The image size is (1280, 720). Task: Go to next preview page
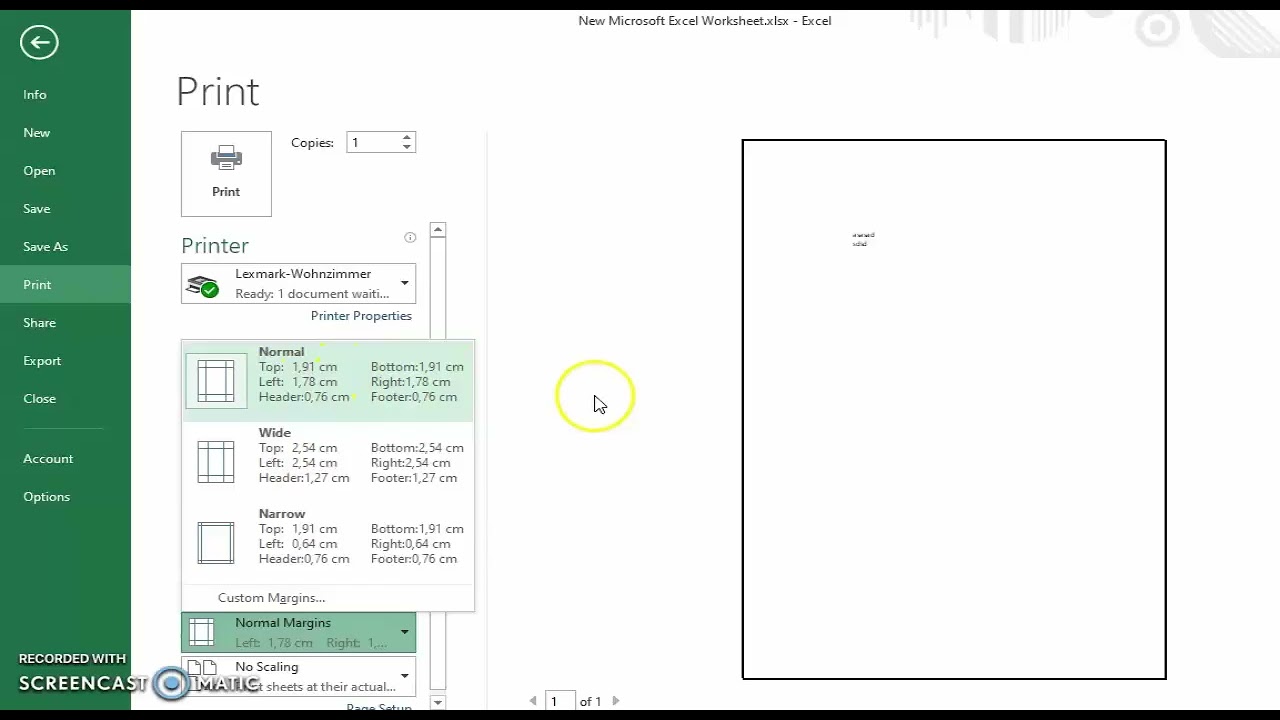click(615, 701)
